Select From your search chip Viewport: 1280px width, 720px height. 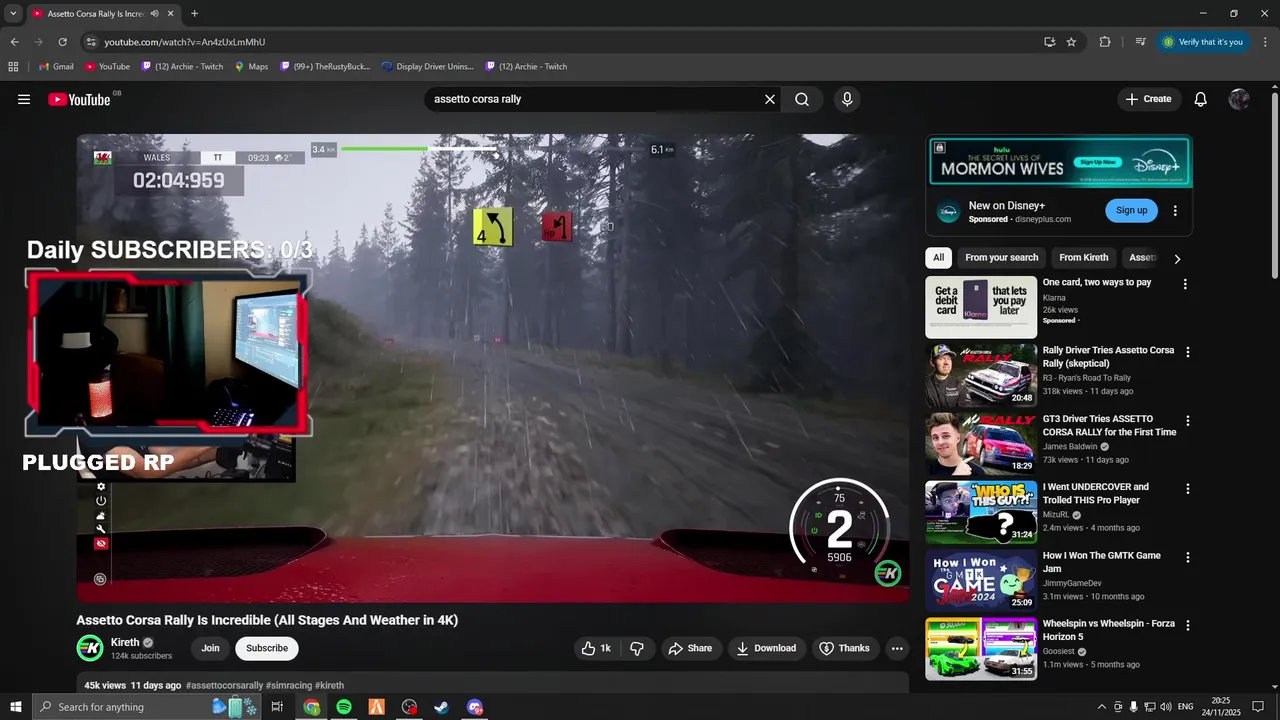1001,257
